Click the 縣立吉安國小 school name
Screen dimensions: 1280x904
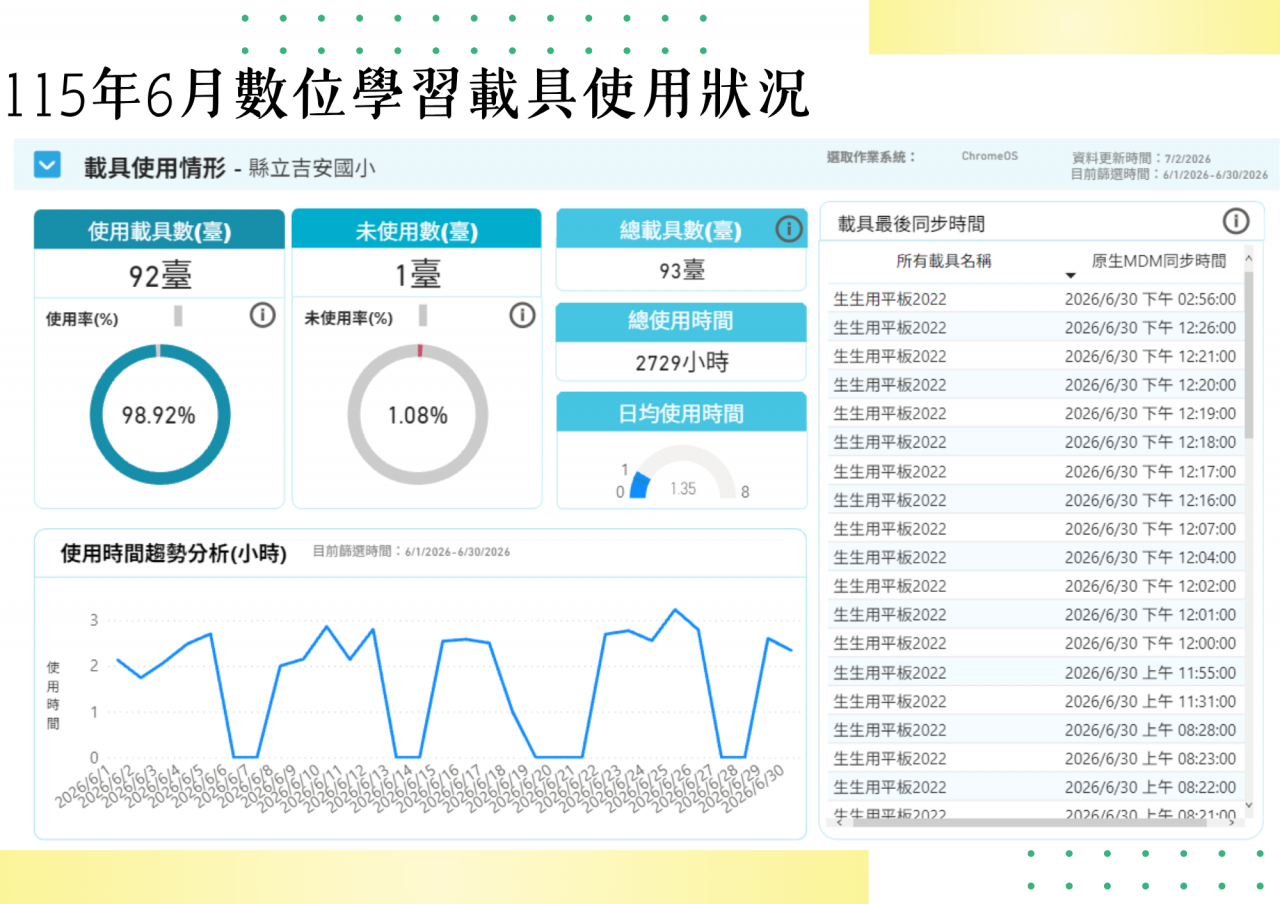point(312,169)
